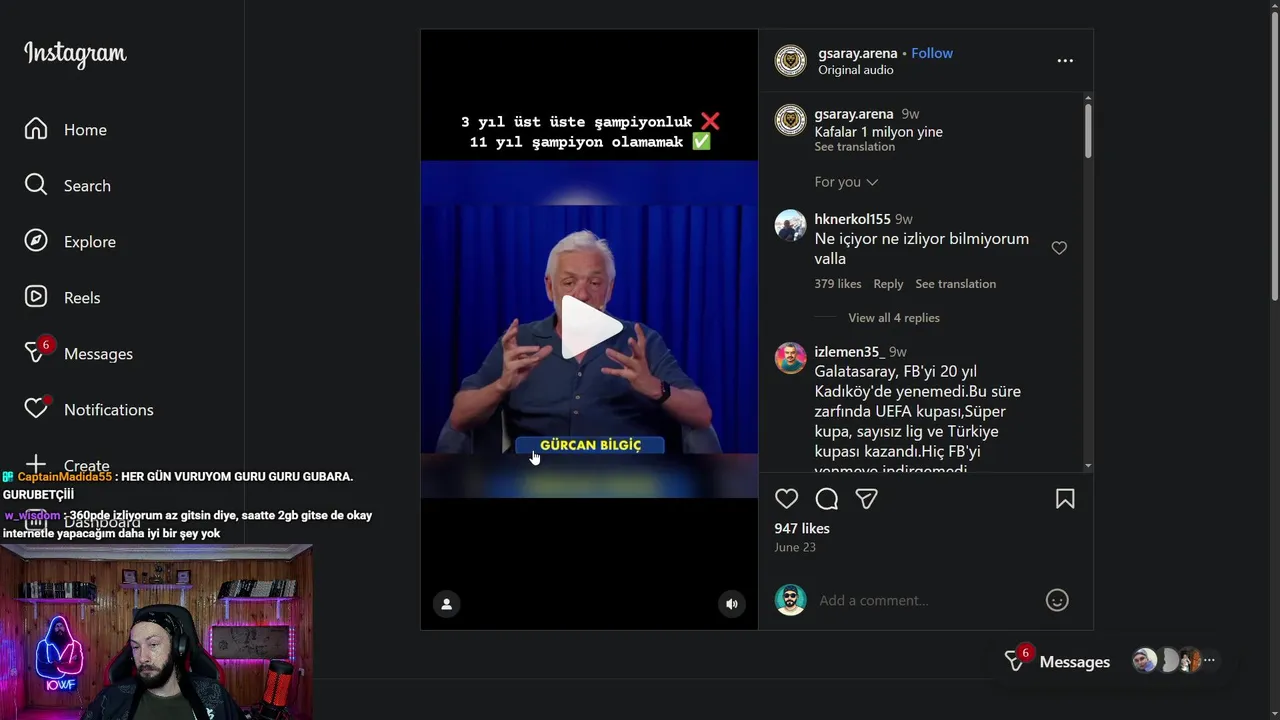
Task: Save the post with bookmark icon
Action: pos(1065,499)
